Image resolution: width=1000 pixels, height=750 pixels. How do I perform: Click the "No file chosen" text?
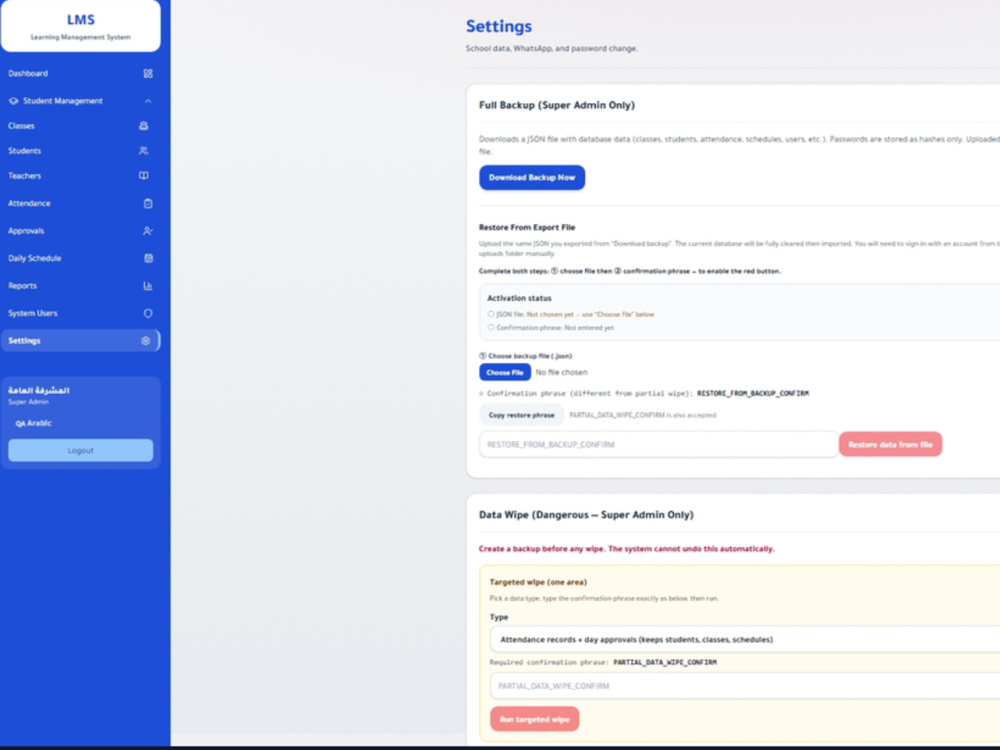[x=561, y=372]
